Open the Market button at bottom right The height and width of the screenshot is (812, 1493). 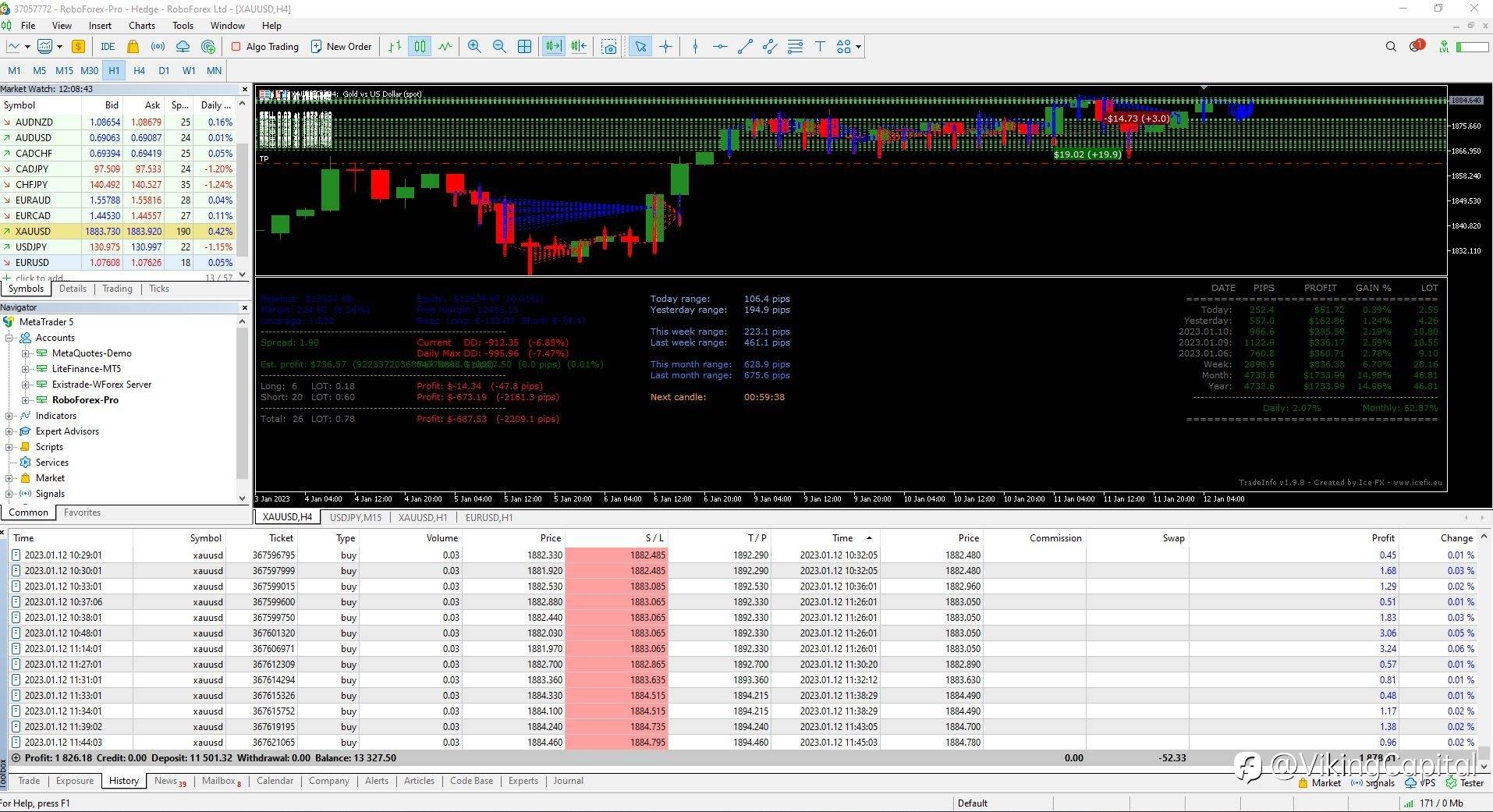pyautogui.click(x=1320, y=782)
